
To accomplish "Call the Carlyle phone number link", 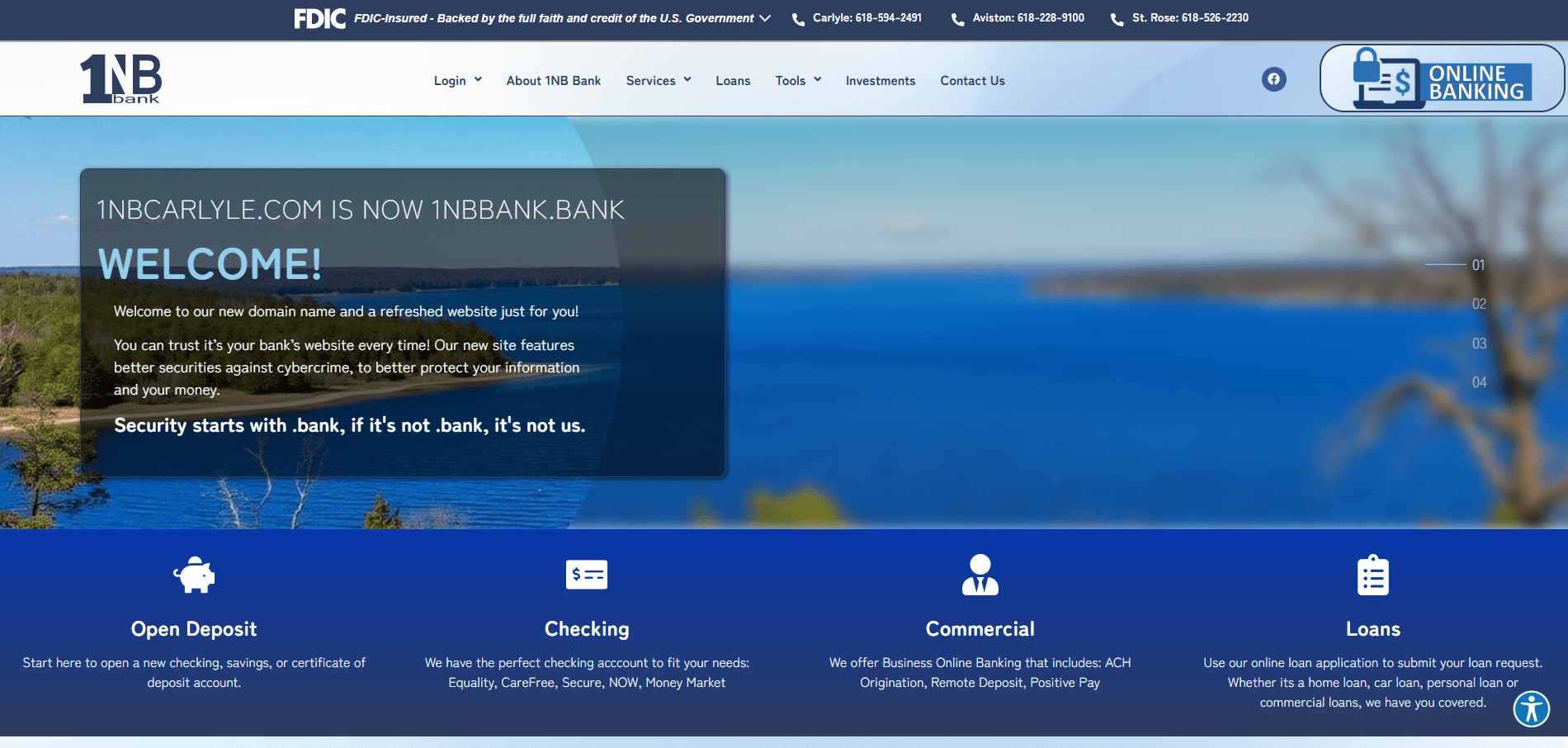I will point(866,18).
